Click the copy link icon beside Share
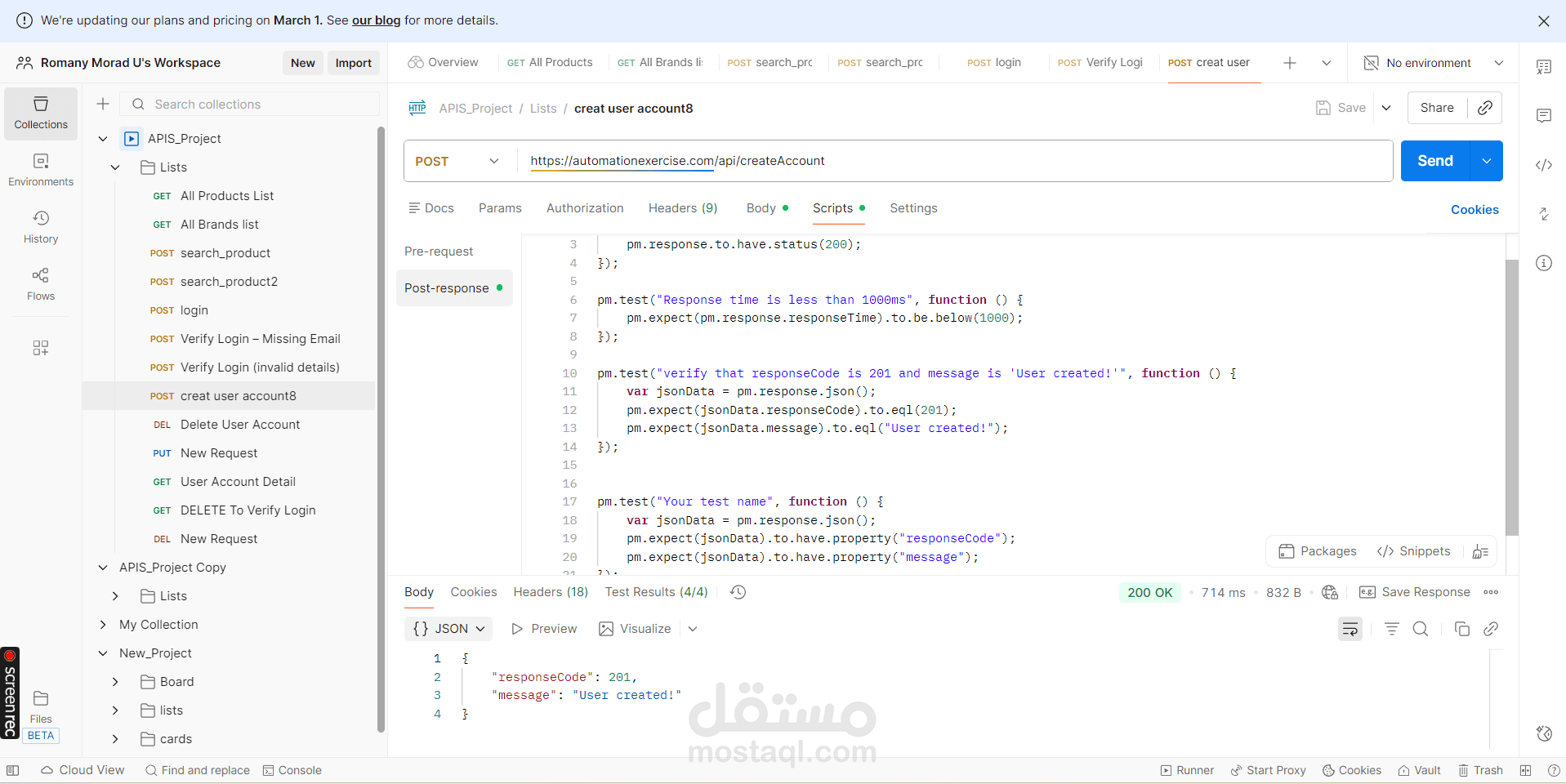This screenshot has height=784, width=1566. pos(1485,108)
